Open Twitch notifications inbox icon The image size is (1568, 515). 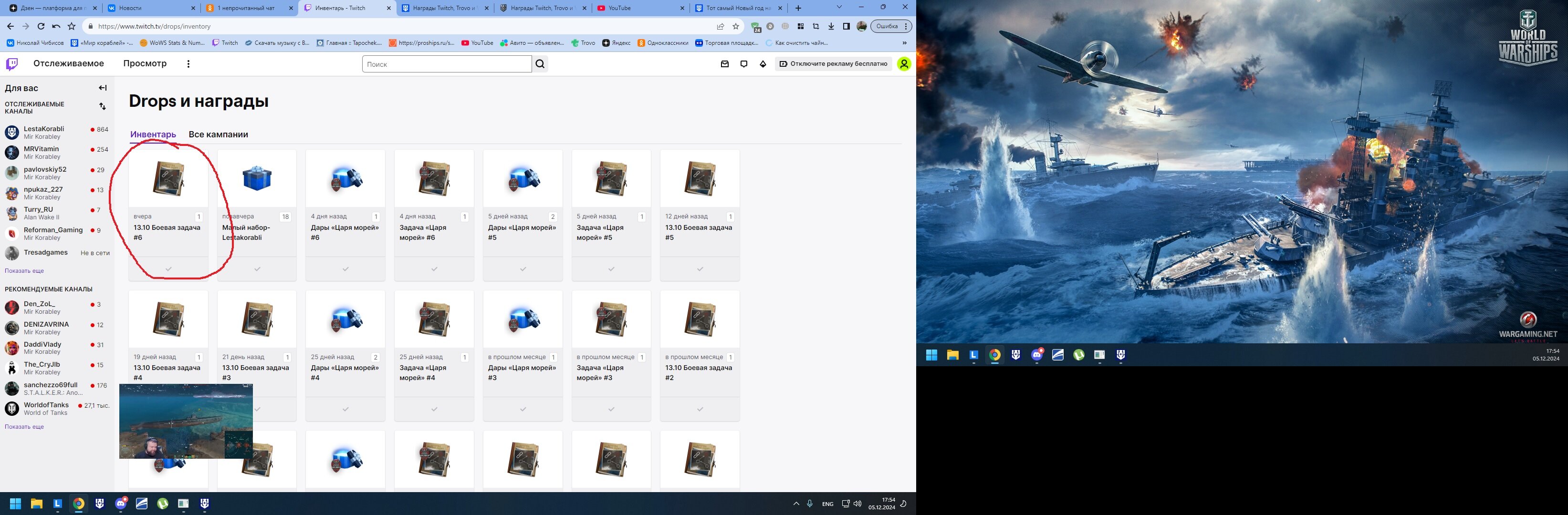coord(724,64)
